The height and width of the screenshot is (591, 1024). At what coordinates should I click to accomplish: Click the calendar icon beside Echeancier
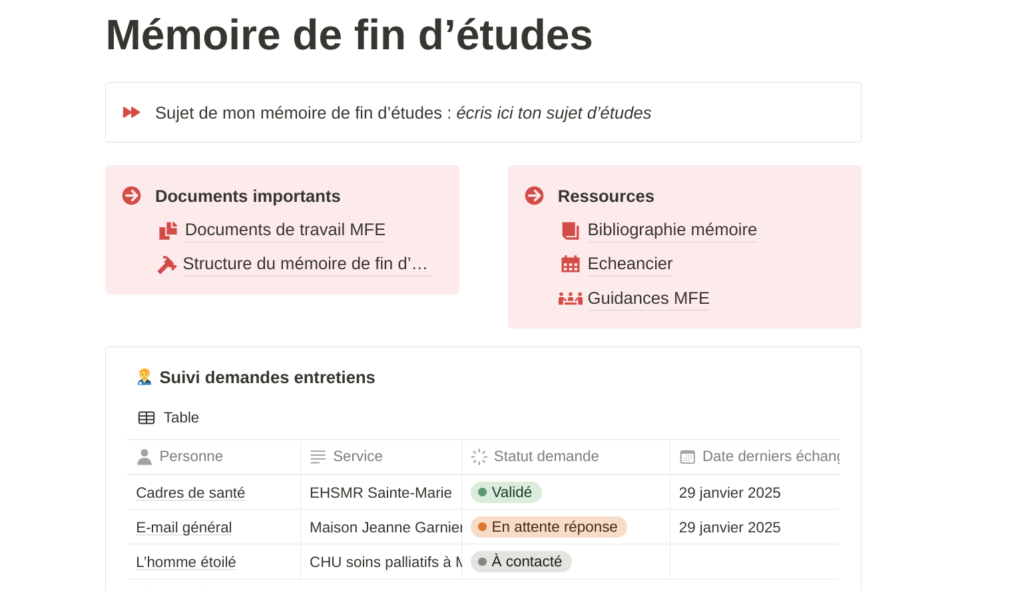pyautogui.click(x=570, y=264)
